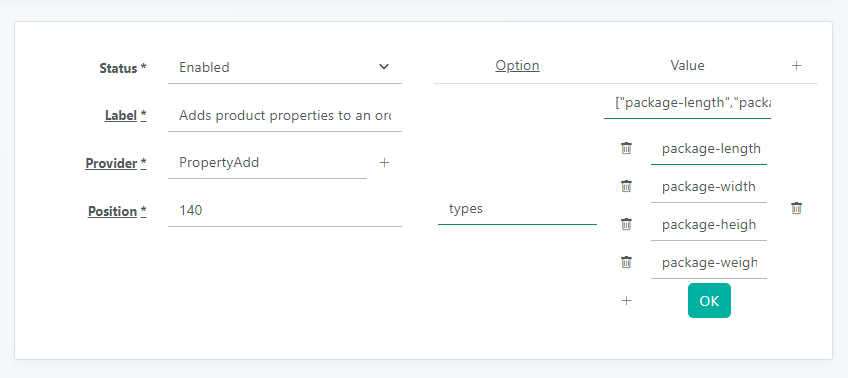This screenshot has width=848, height=378.
Task: Remove the package-width value
Action: [x=626, y=187]
